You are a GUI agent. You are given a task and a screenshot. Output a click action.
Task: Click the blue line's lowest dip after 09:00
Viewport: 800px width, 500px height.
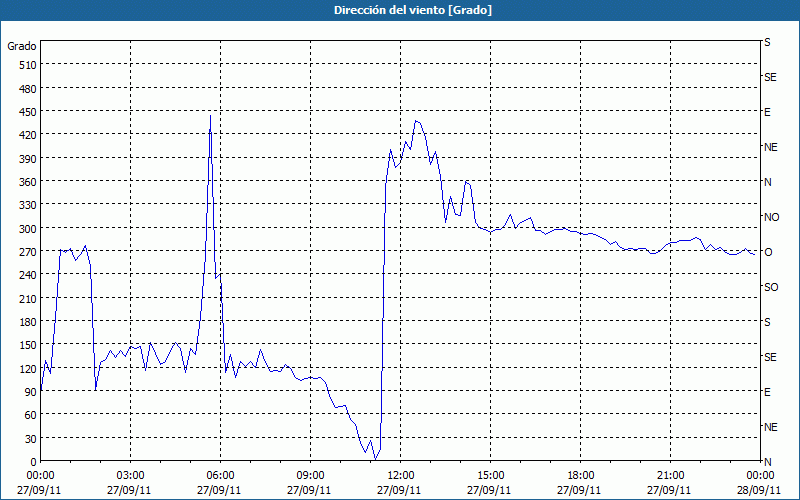coord(376,459)
